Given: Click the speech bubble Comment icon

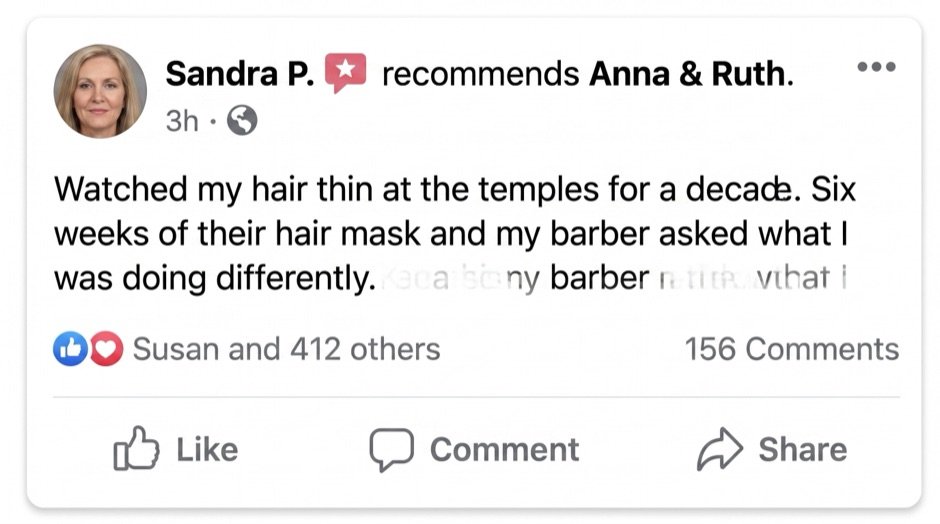Looking at the screenshot, I should 391,450.
